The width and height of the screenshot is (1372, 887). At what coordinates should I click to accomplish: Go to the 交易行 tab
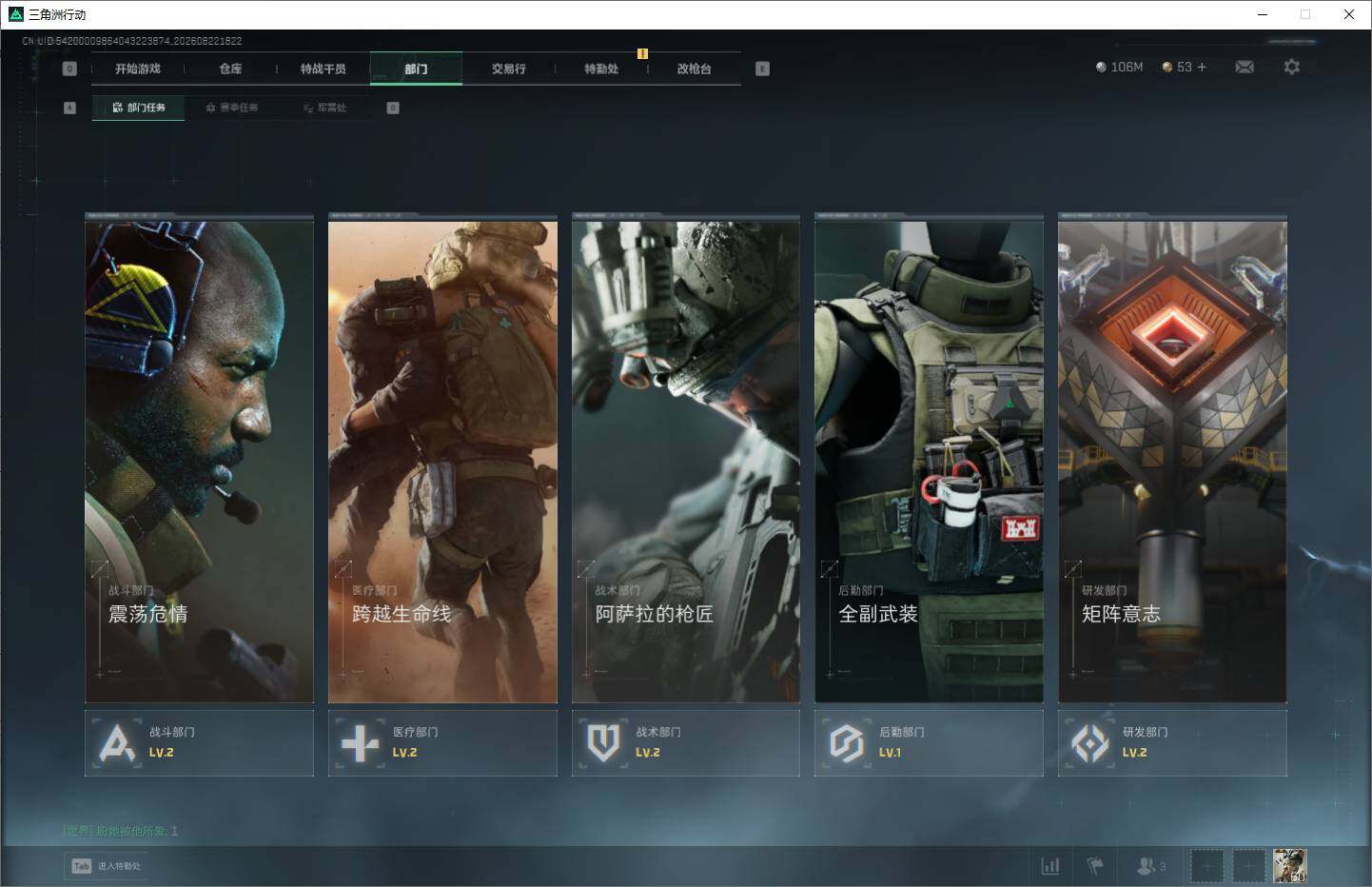[509, 69]
